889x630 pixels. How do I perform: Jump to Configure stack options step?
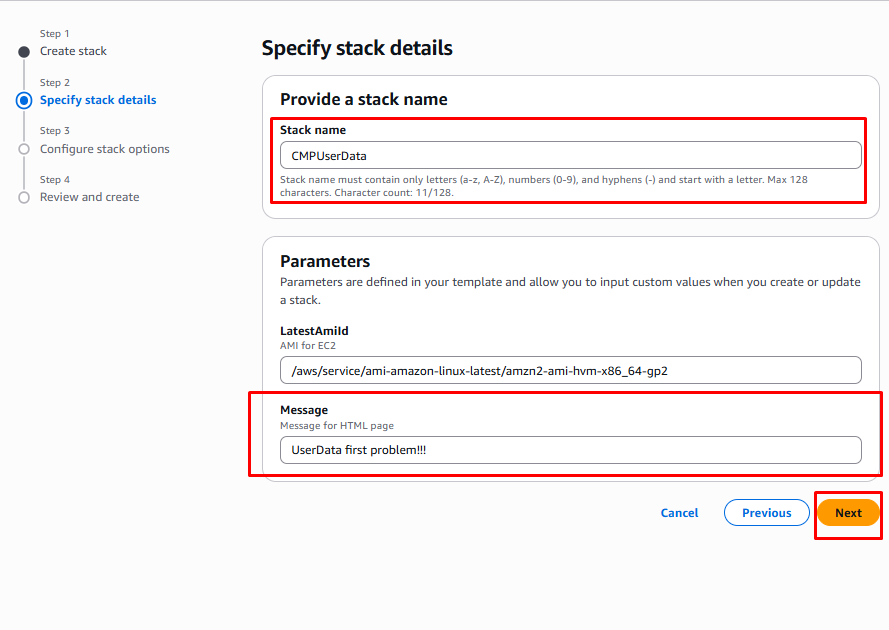pos(105,149)
